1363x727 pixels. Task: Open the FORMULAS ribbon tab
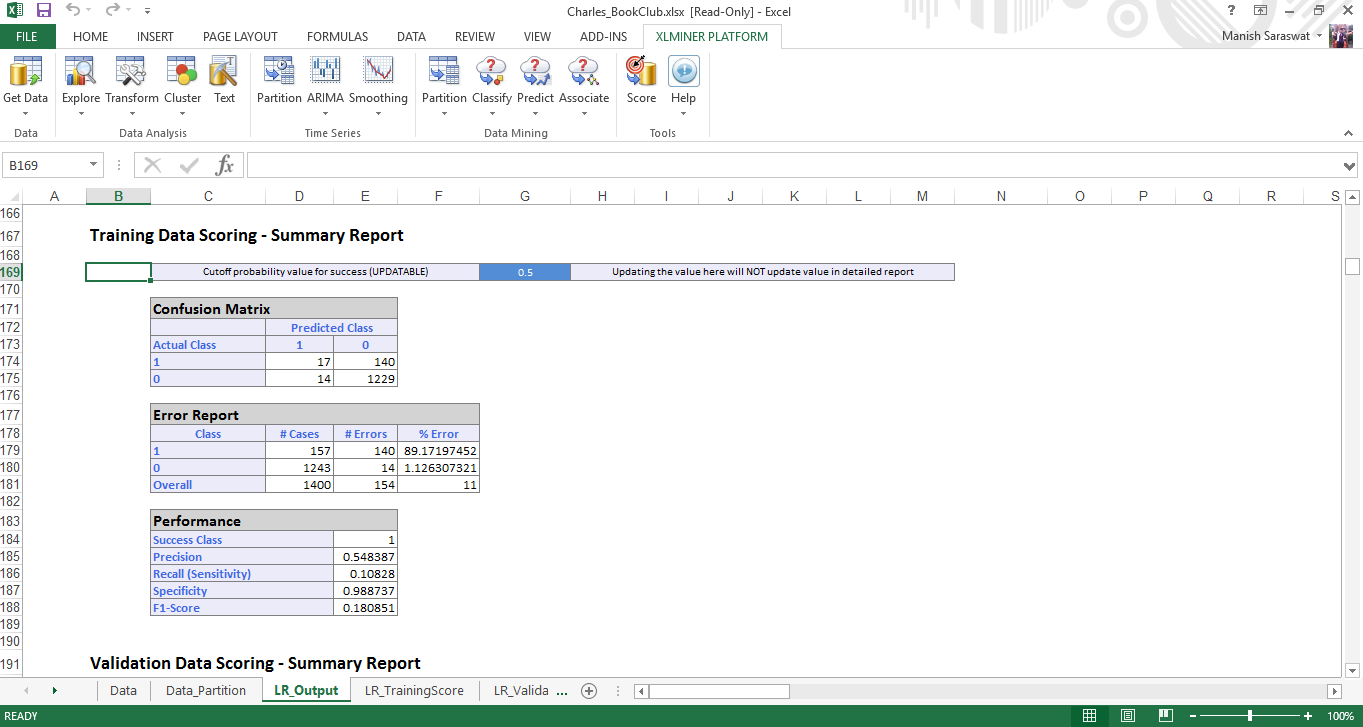(x=337, y=37)
